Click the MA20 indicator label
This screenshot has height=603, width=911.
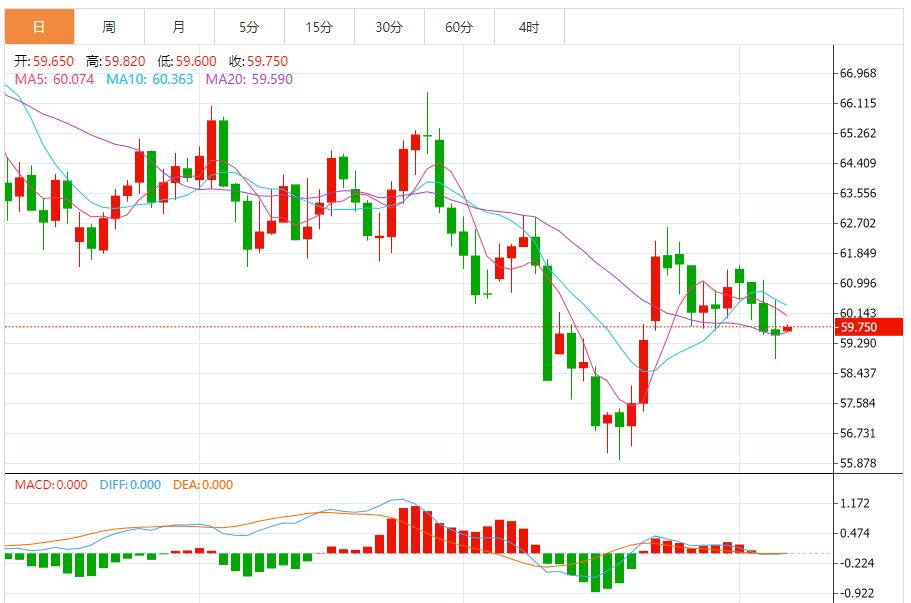[x=249, y=79]
